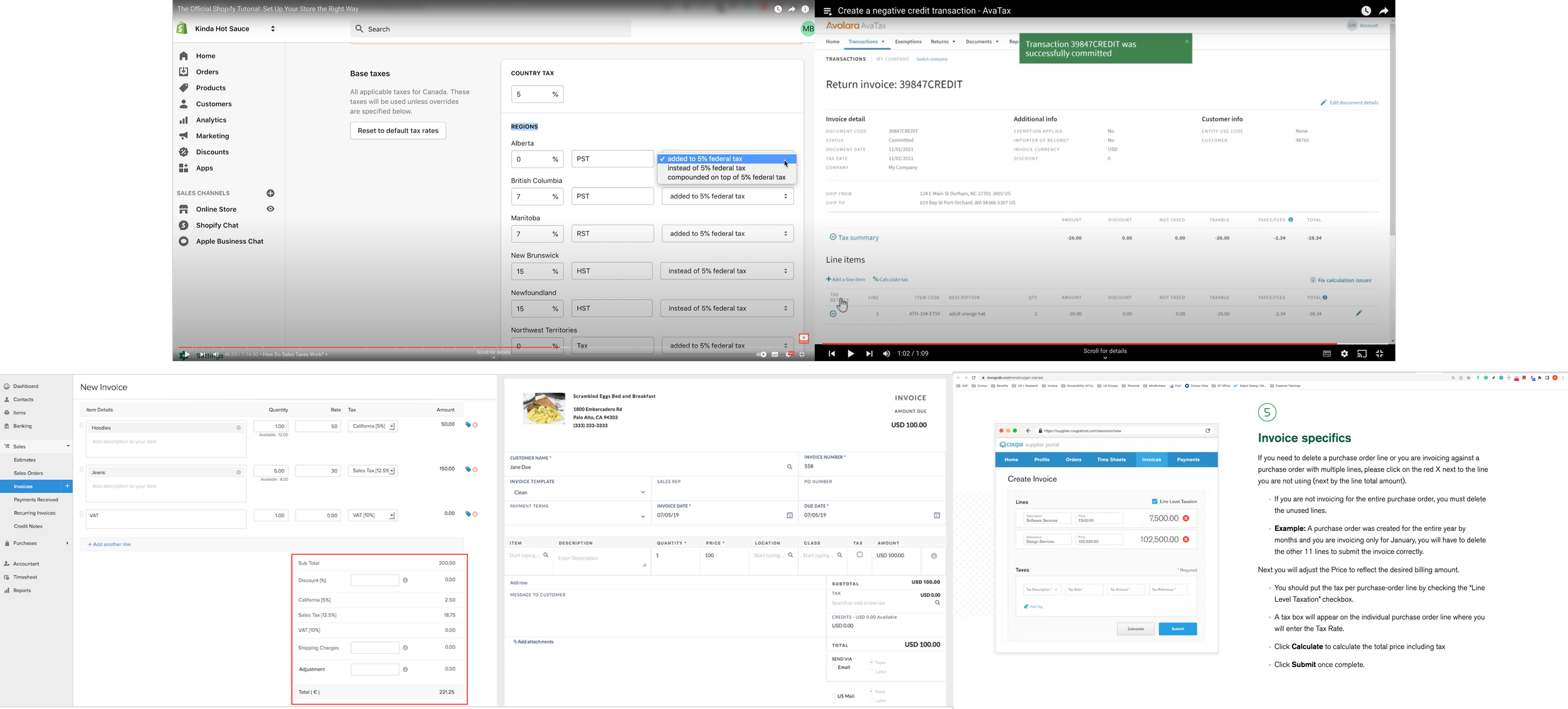Open New Brunswick federal tax dropdown

[x=728, y=271]
